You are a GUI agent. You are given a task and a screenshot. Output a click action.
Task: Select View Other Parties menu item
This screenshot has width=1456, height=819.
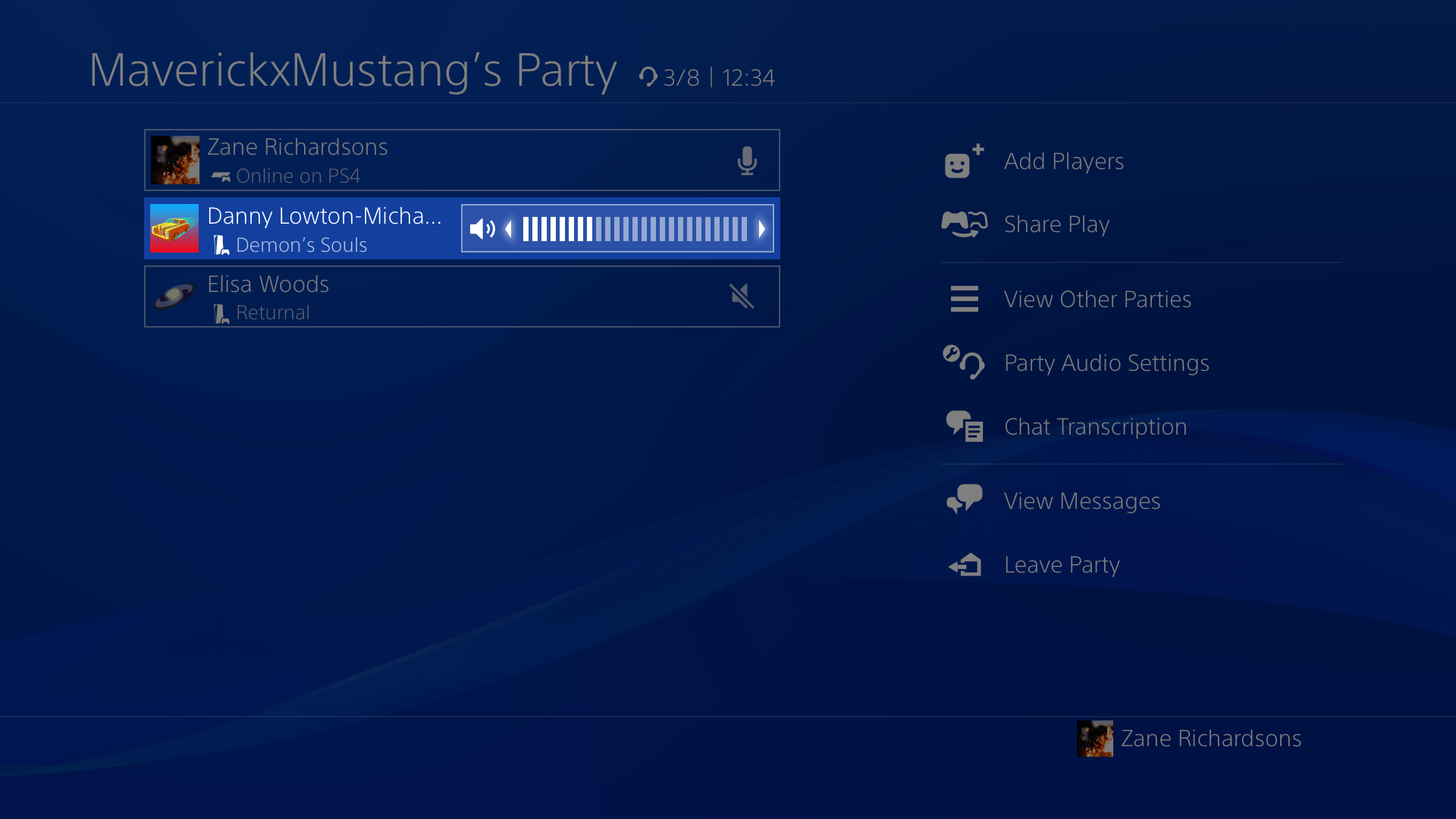click(x=1098, y=298)
